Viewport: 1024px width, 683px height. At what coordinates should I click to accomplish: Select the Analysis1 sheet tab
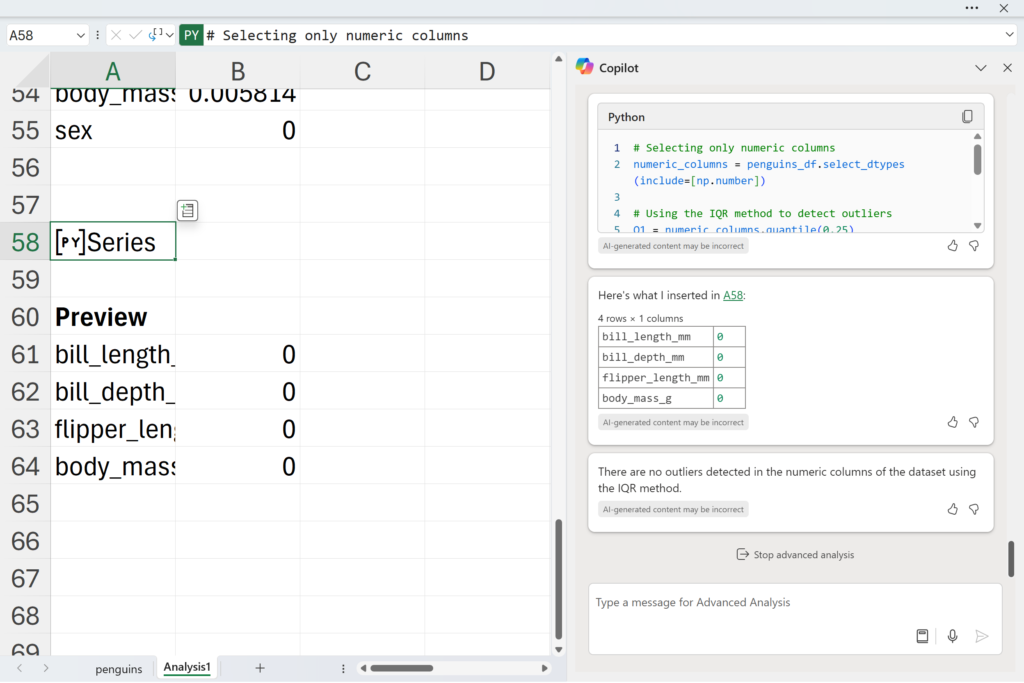187,667
